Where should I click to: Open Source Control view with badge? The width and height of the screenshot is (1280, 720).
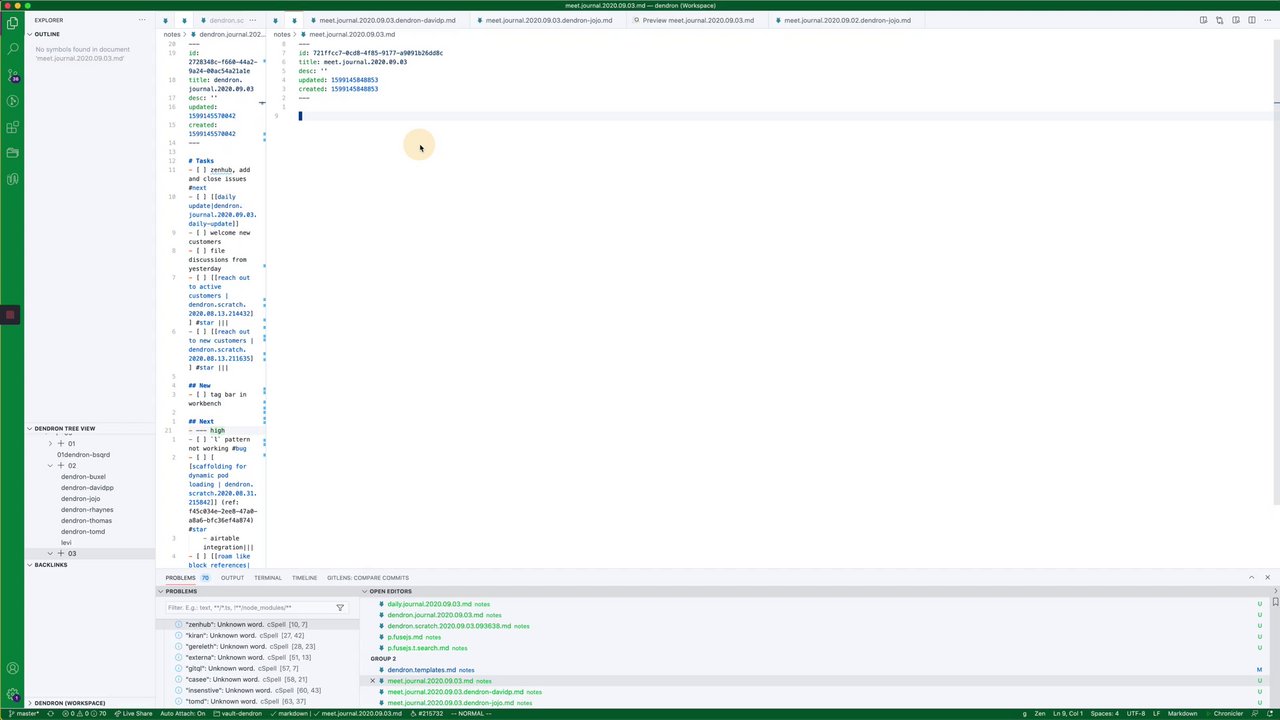[x=13, y=74]
